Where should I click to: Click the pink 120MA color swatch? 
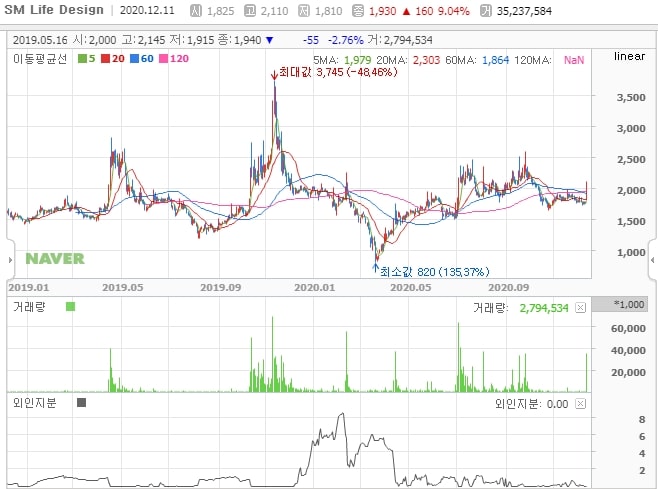(x=163, y=59)
